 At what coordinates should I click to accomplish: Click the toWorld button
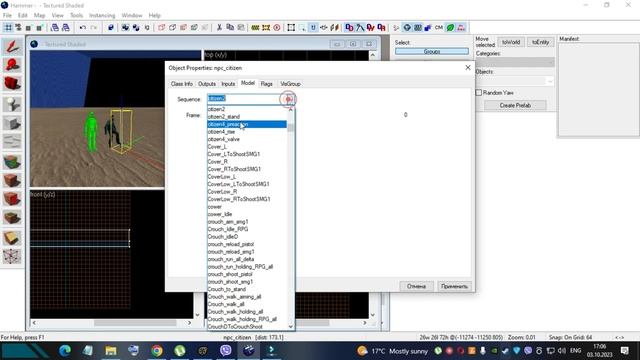[x=511, y=42]
